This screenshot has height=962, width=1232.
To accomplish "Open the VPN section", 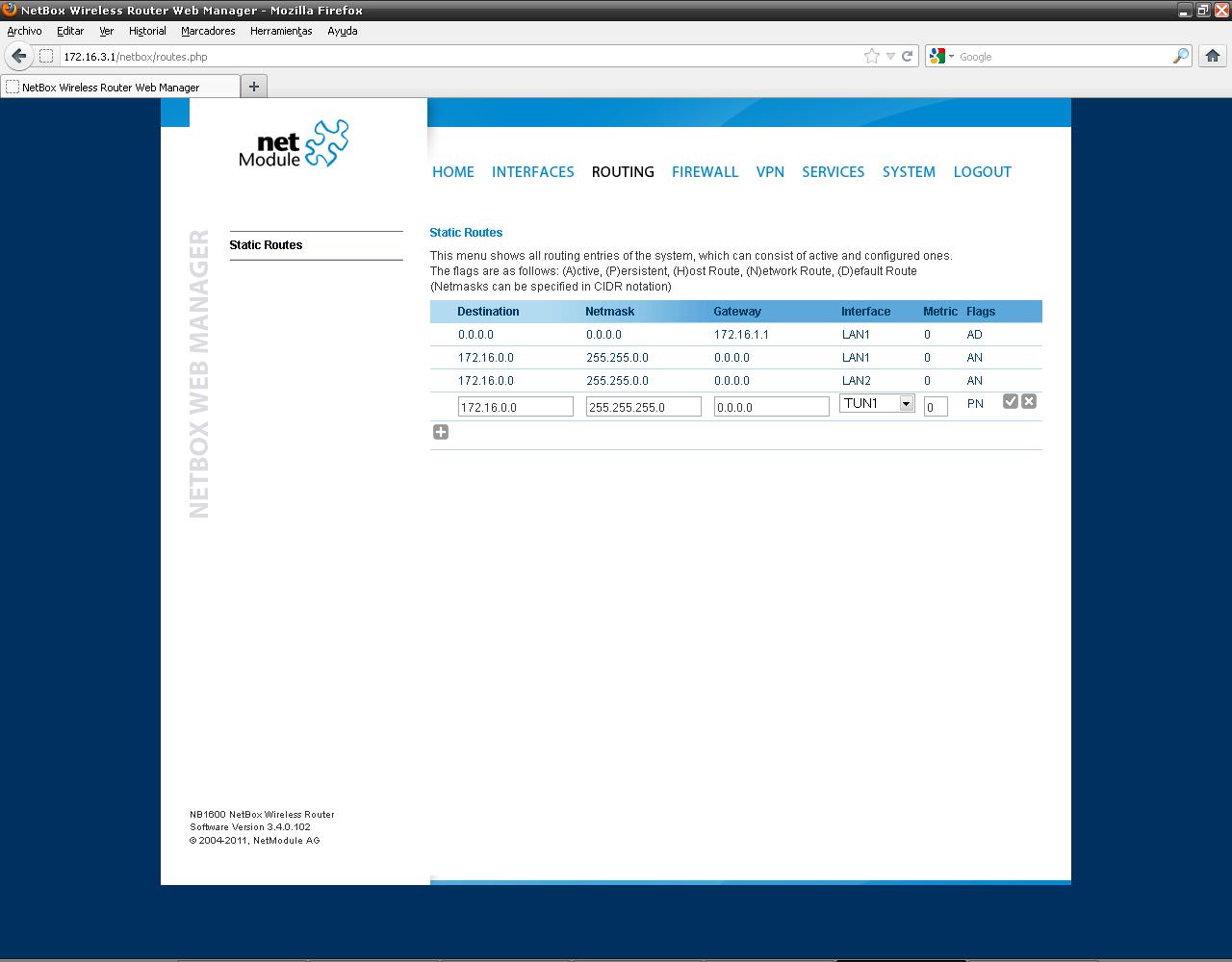I will point(770,172).
